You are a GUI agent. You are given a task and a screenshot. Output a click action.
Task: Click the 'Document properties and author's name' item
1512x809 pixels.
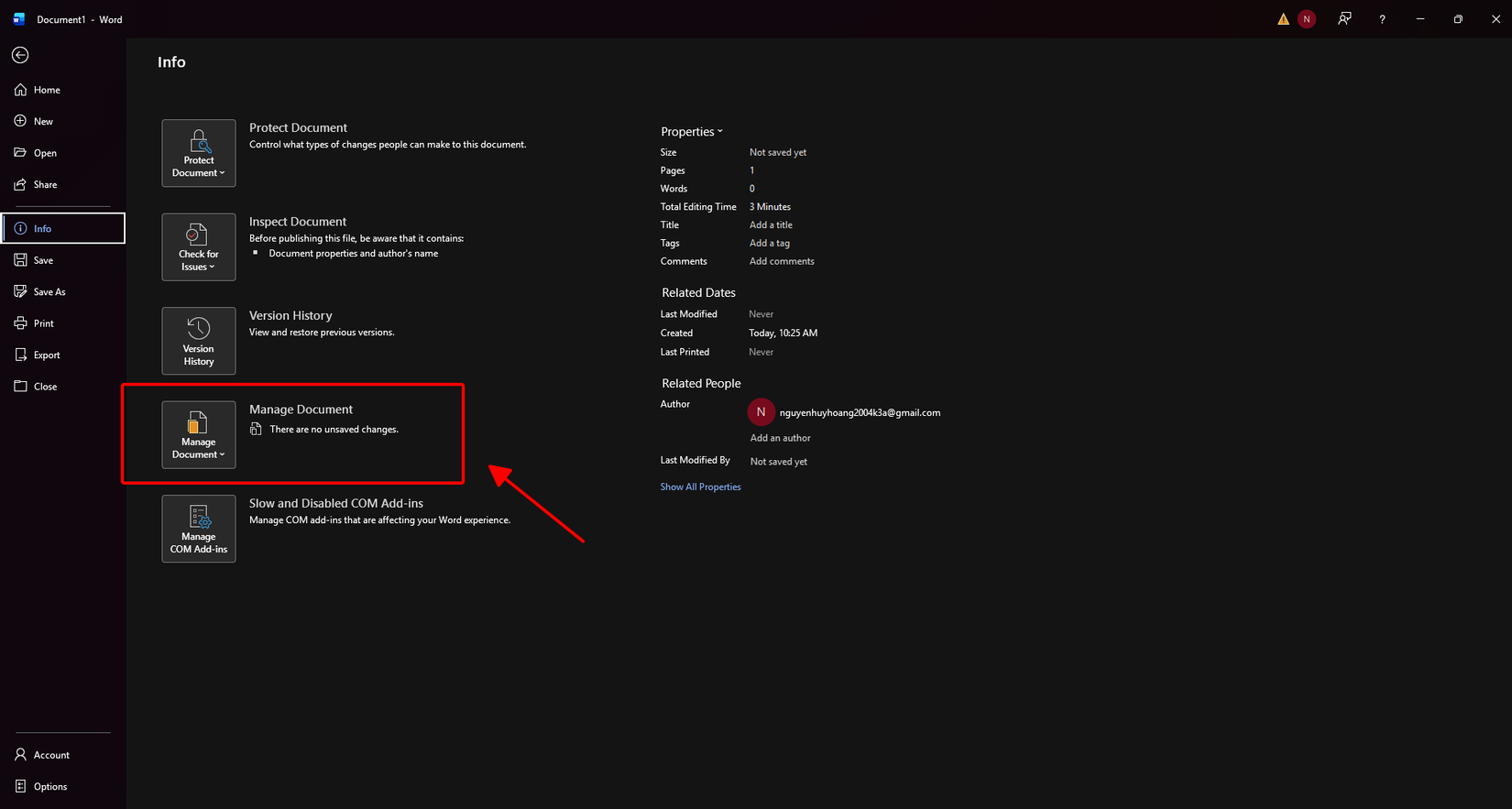354,253
